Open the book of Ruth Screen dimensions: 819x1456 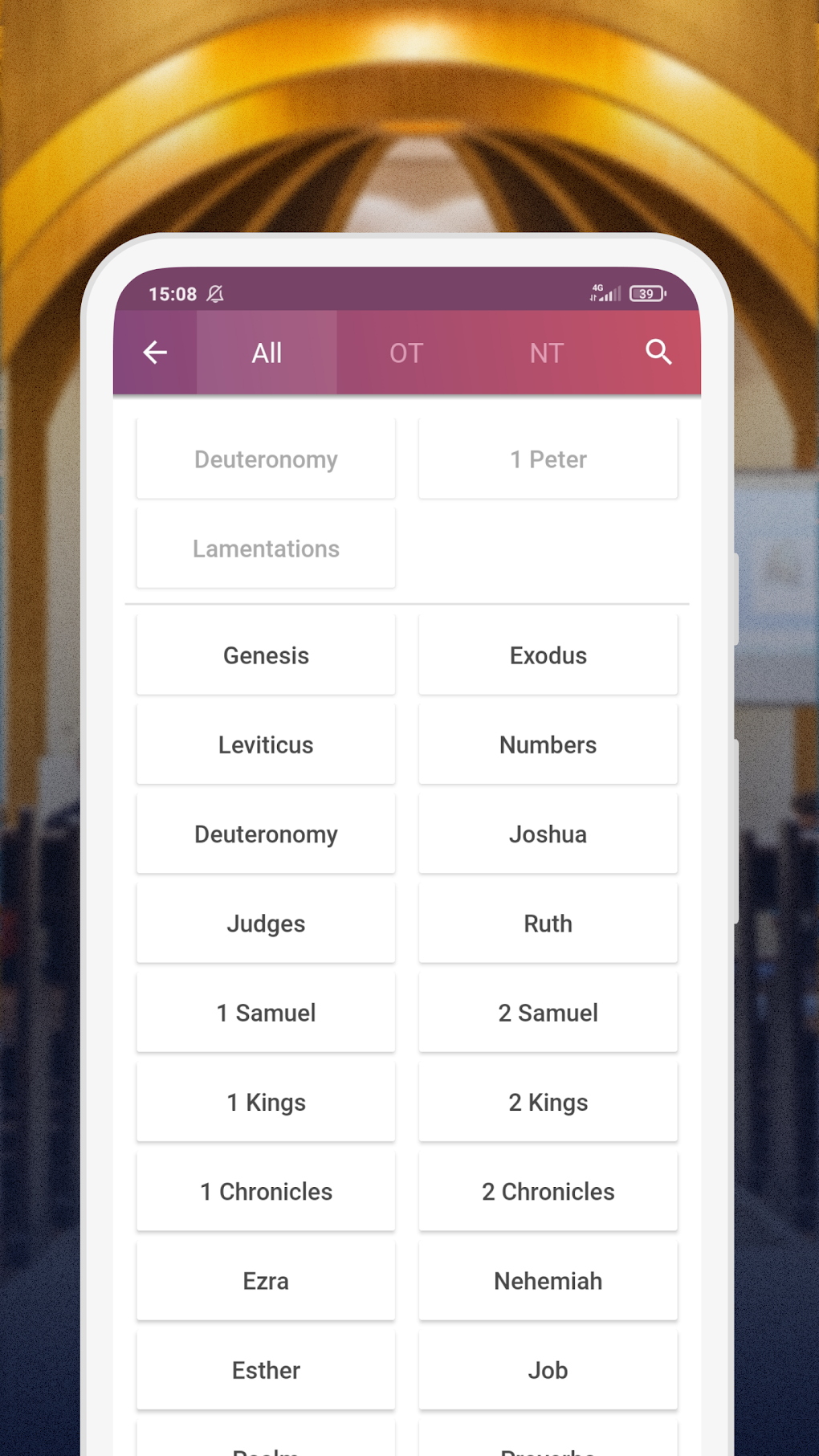click(x=548, y=924)
